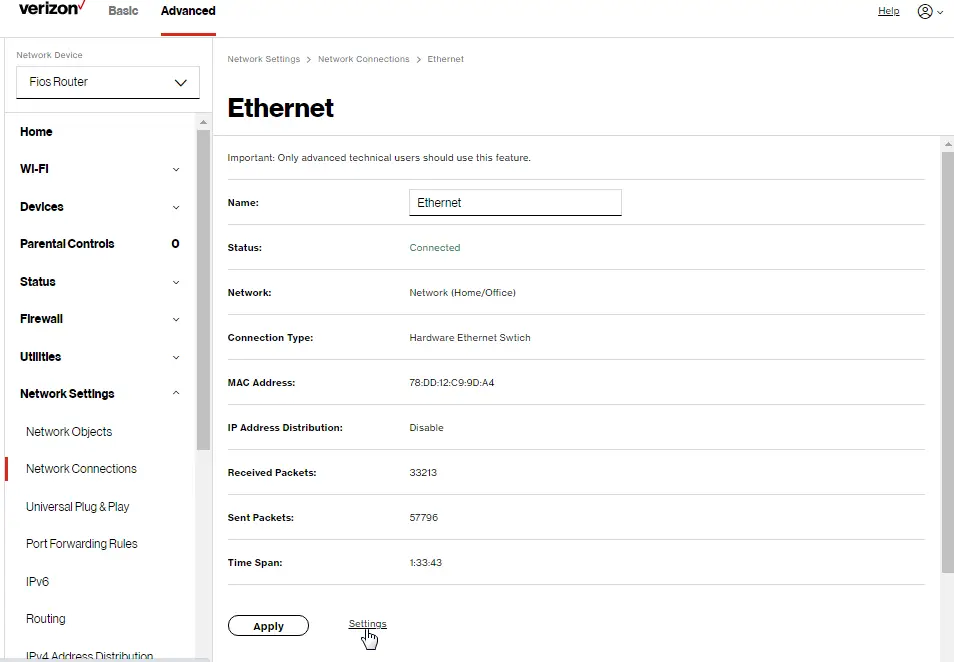Edit the Ethernet name input field
Screen dimensions: 954x662
515,202
